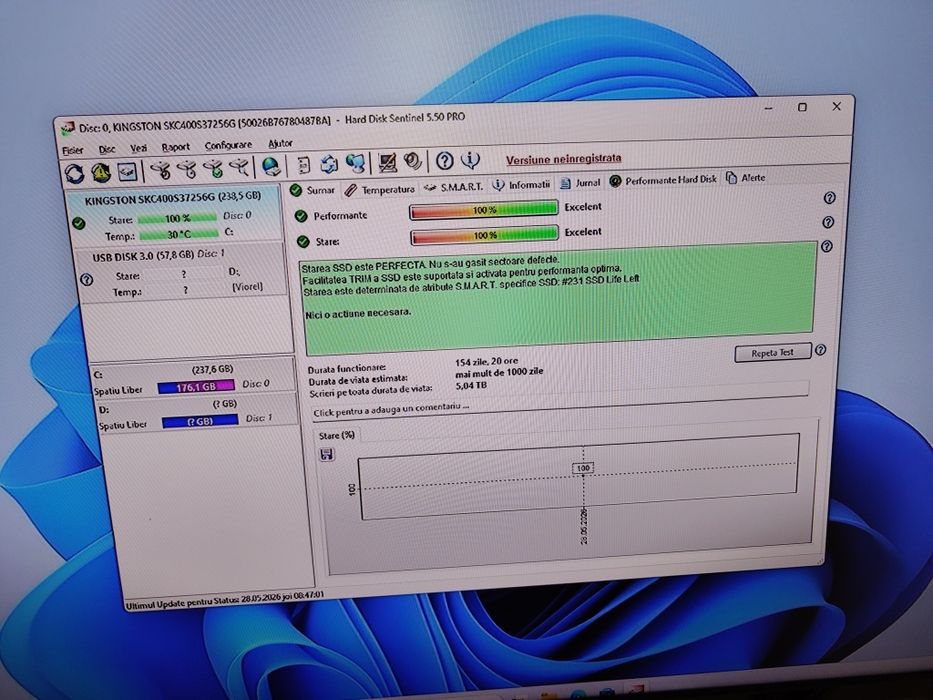Click the '5,04 TB' writes value
The image size is (933, 700).
[x=471, y=385]
